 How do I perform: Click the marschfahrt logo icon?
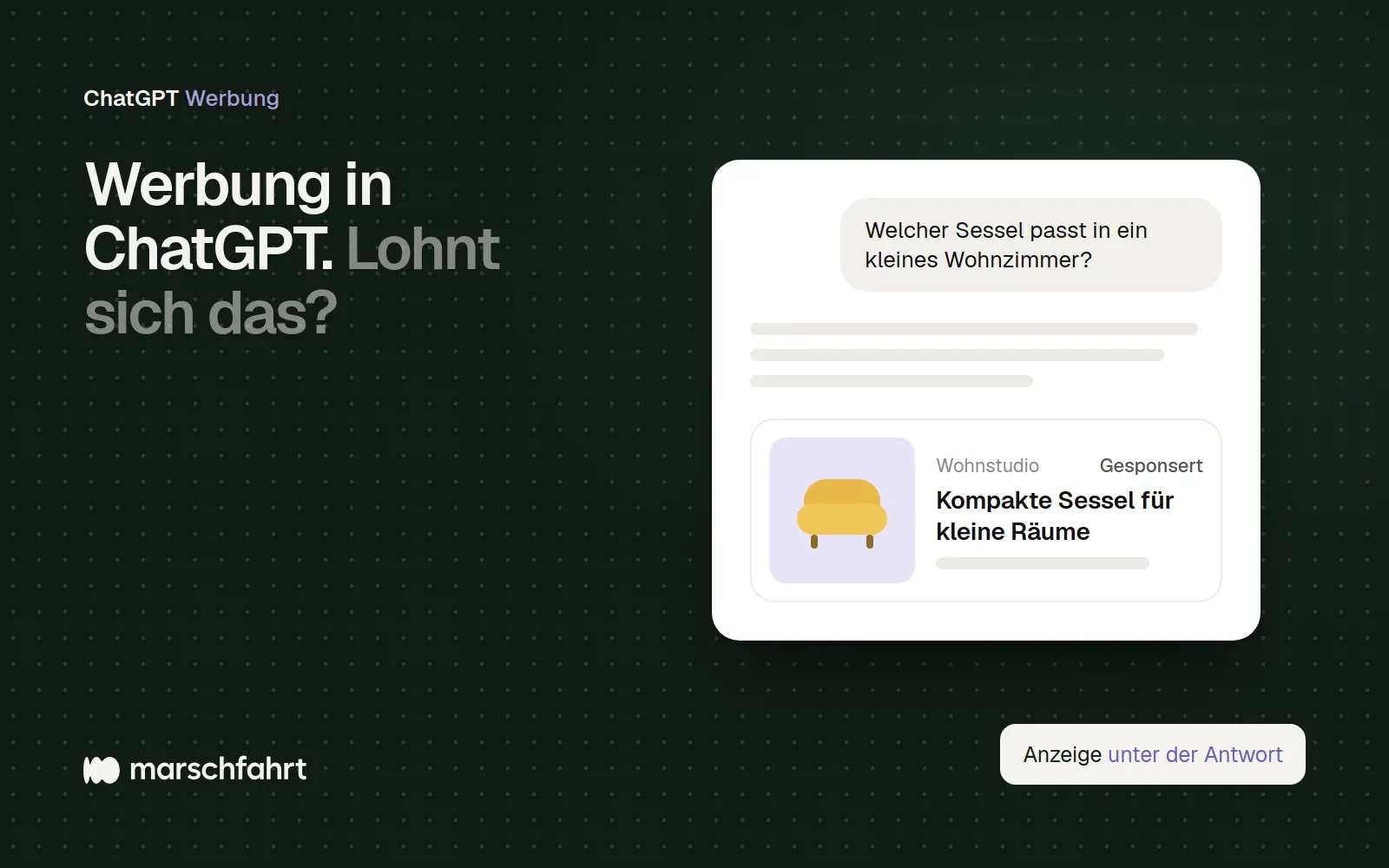[x=101, y=770]
